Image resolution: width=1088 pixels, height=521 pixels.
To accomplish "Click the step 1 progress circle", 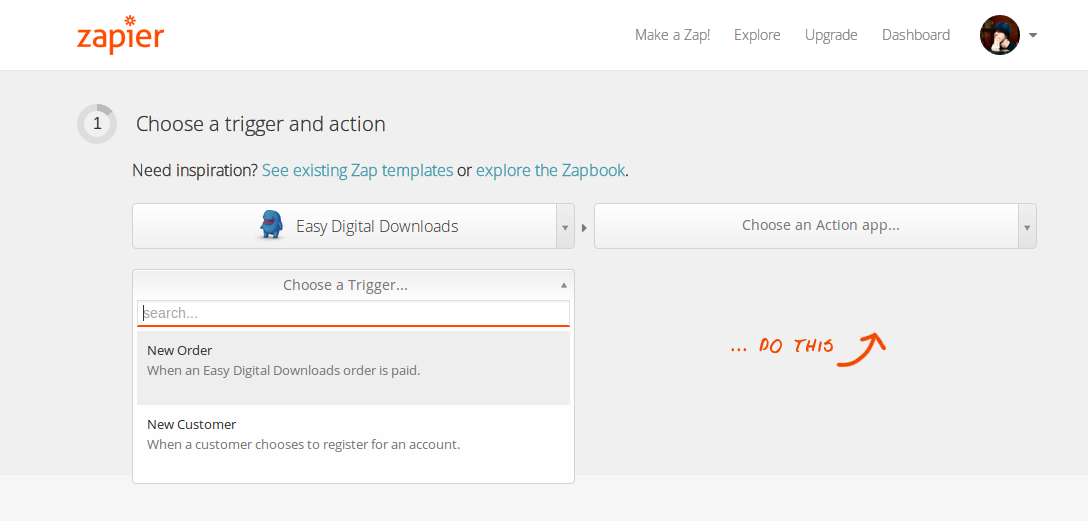I will 97,124.
